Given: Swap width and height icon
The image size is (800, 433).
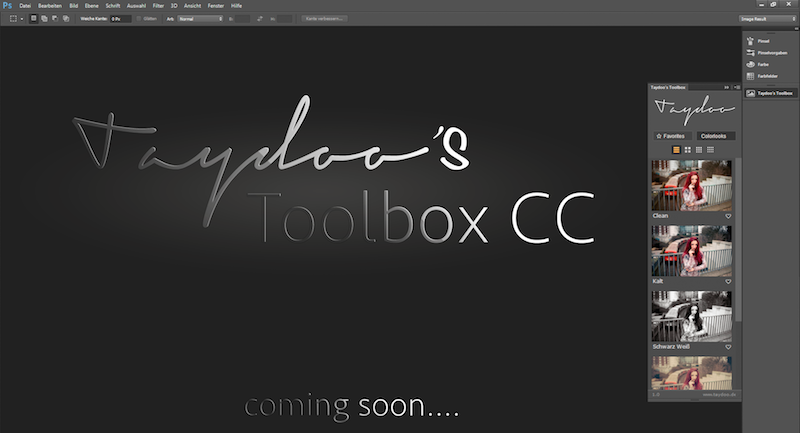Looking at the screenshot, I should 260,18.
